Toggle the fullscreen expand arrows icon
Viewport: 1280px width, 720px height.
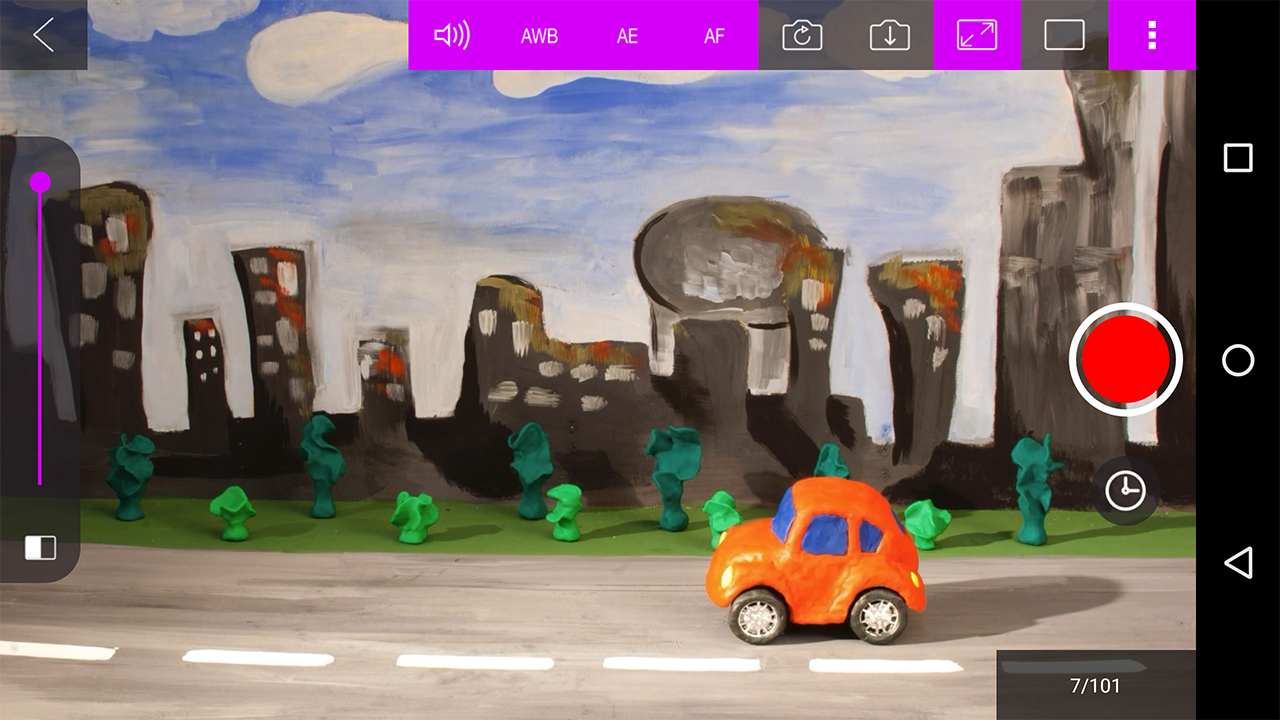tap(977, 35)
